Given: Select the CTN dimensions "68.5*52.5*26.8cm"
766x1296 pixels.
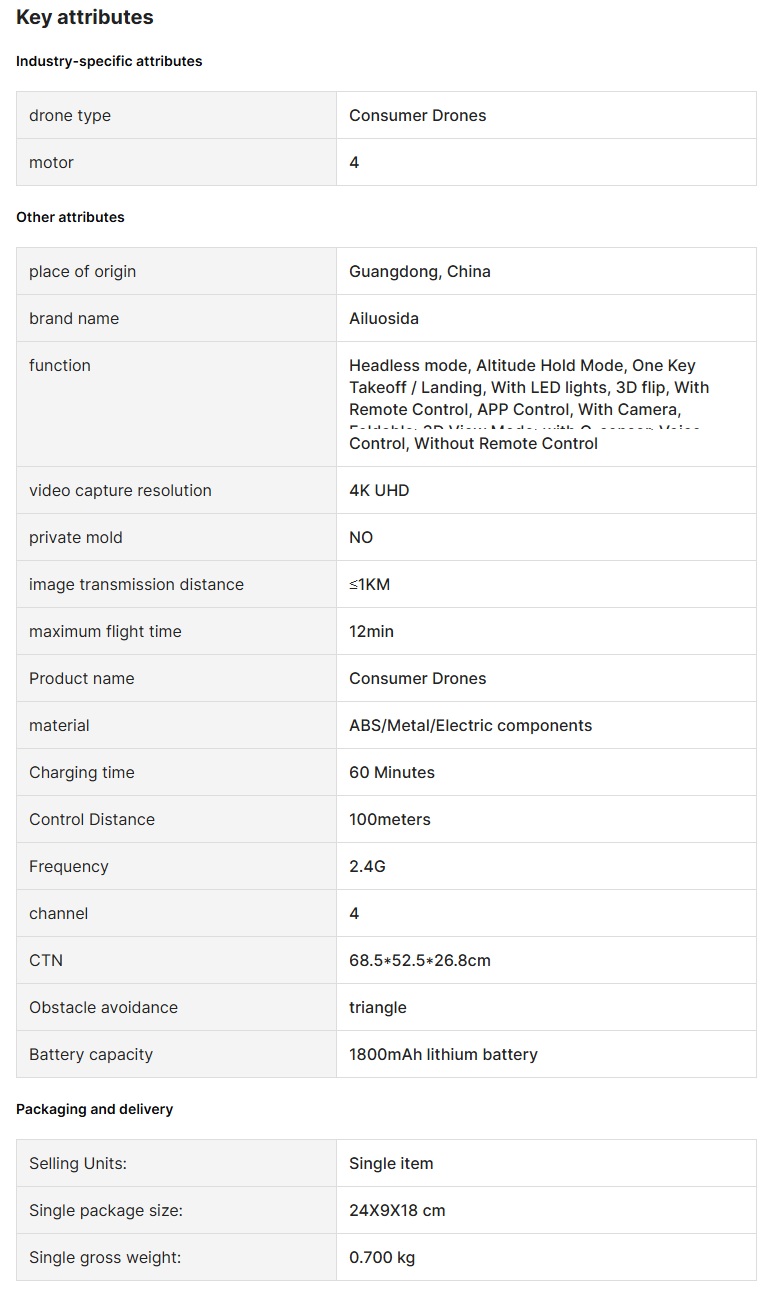Looking at the screenshot, I should [x=419, y=960].
